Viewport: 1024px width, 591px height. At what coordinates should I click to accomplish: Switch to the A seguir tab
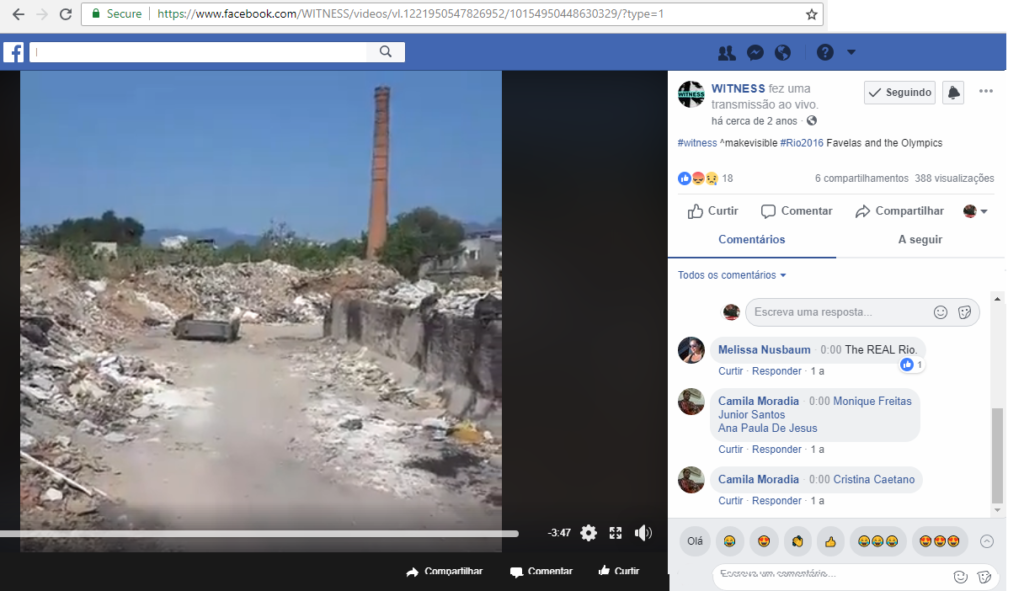[919, 240]
